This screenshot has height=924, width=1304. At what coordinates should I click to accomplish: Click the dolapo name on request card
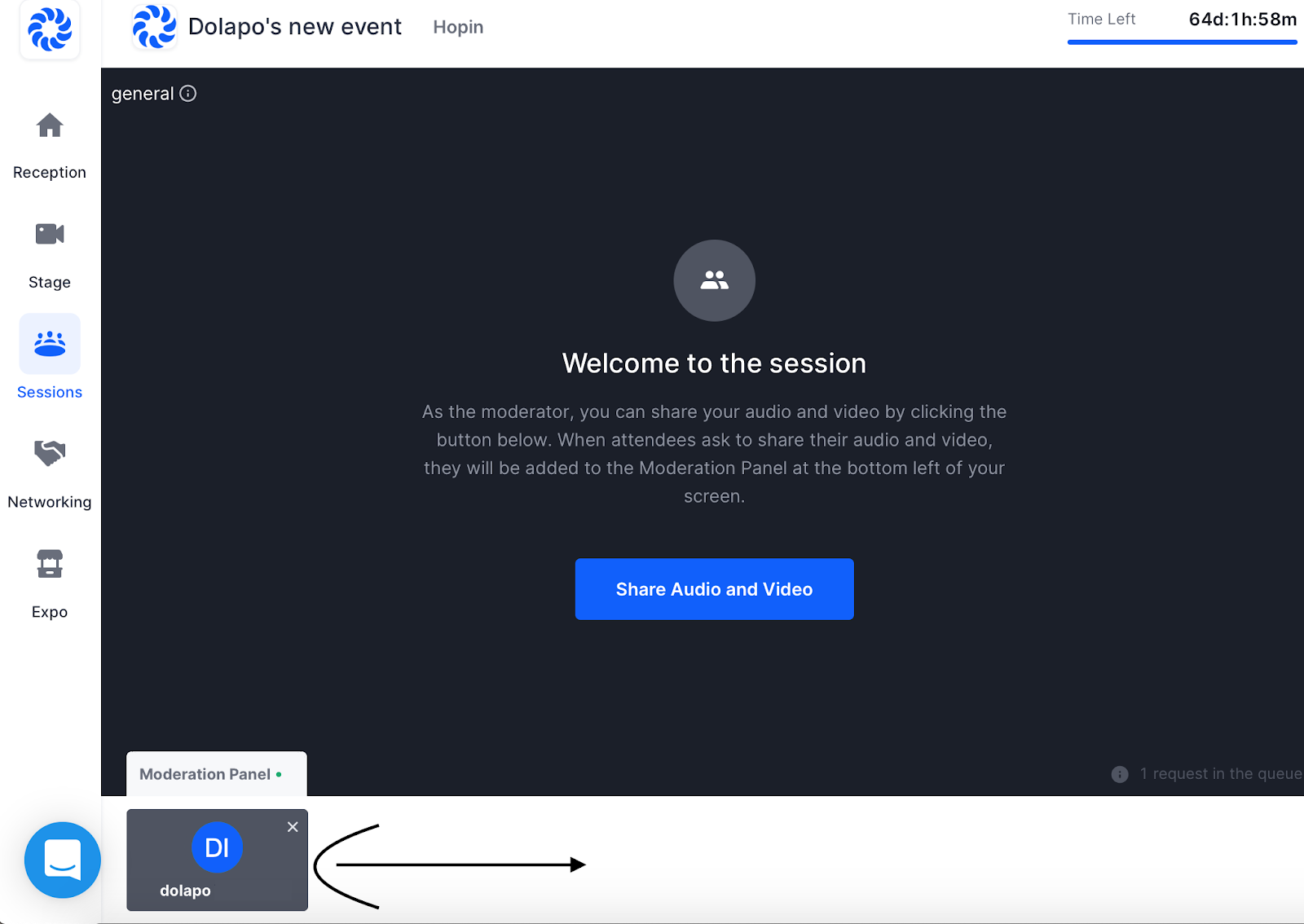tap(185, 891)
